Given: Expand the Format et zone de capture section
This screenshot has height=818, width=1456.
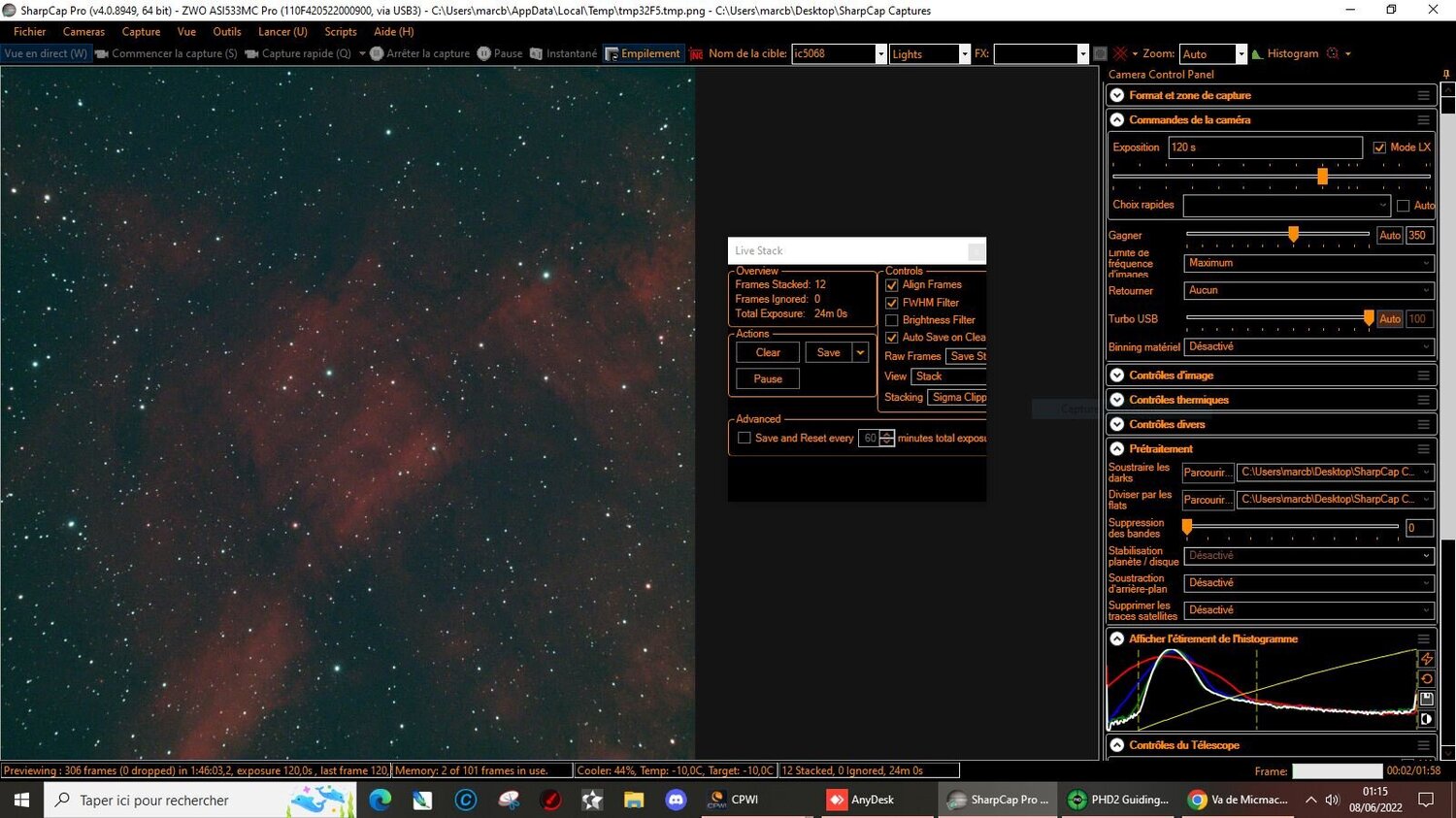Looking at the screenshot, I should 1117,95.
